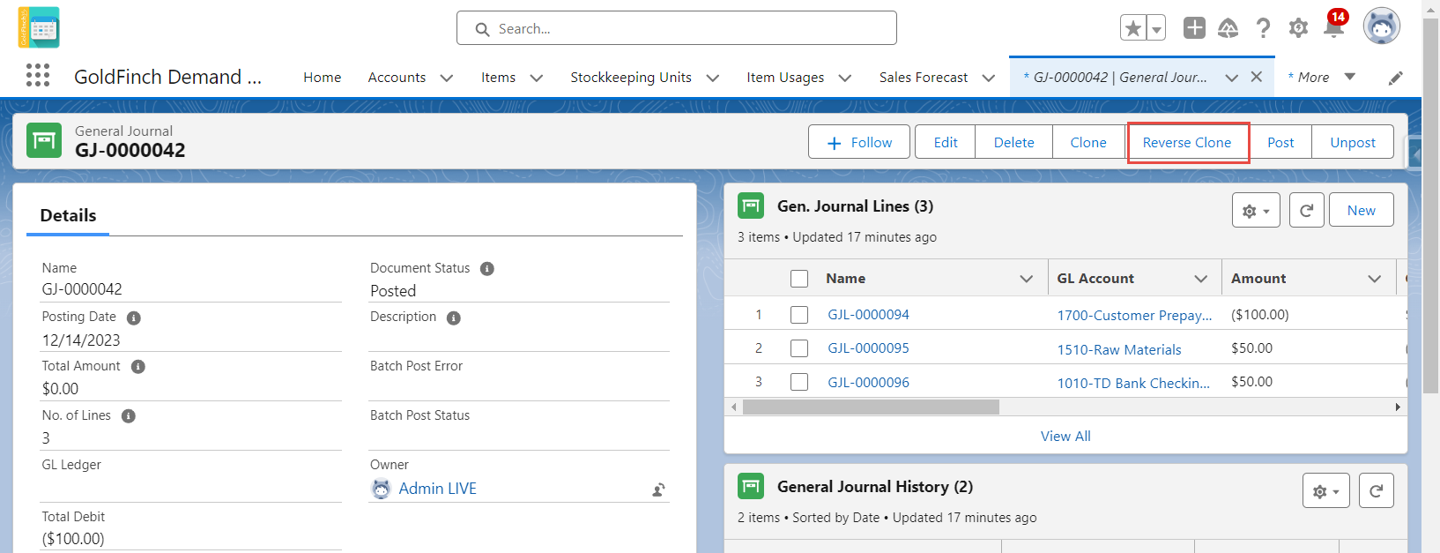Close the GJ-0000042 workspace tab
The width and height of the screenshot is (1440, 553).
click(1256, 77)
